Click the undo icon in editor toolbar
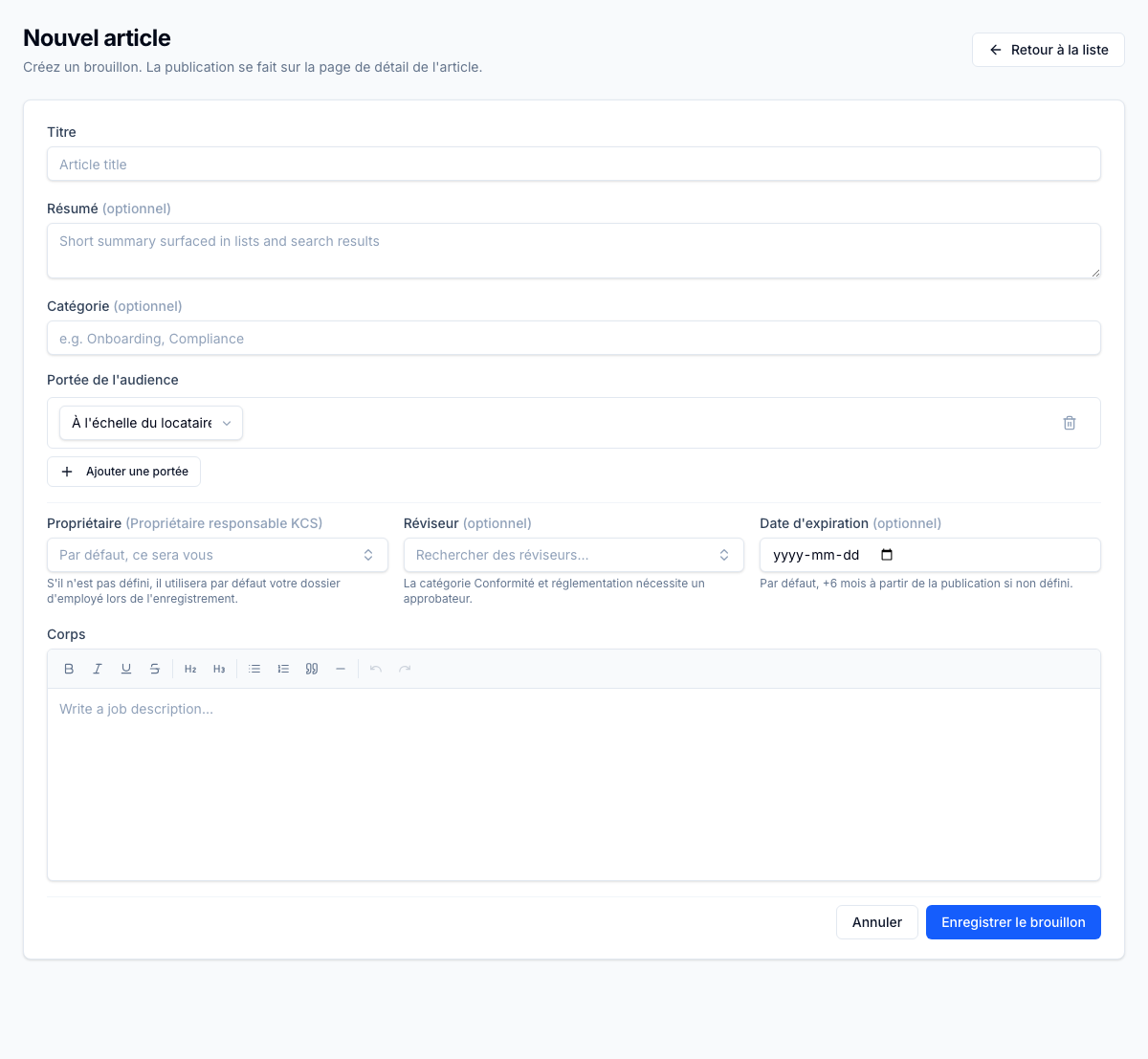This screenshot has width=1148, height=1059. tap(376, 669)
